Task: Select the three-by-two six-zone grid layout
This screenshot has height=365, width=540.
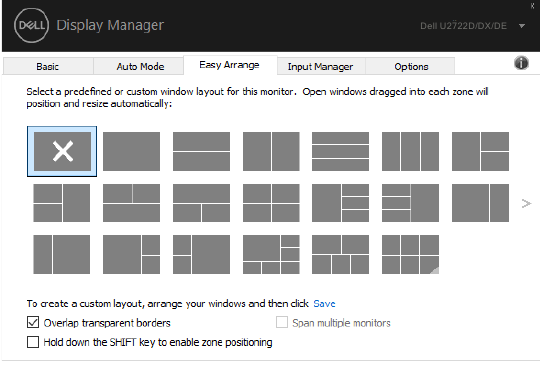Action: pyautogui.click(x=410, y=254)
